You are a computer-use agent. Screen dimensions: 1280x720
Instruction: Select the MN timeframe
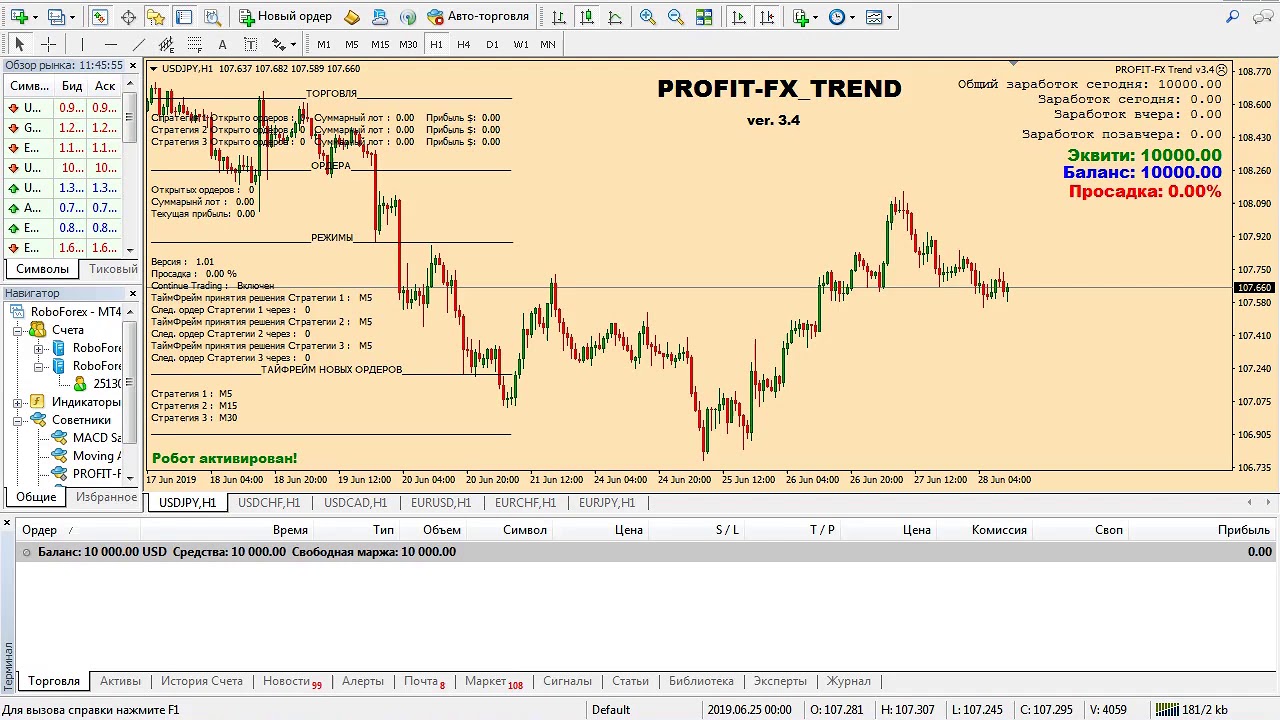tap(548, 44)
